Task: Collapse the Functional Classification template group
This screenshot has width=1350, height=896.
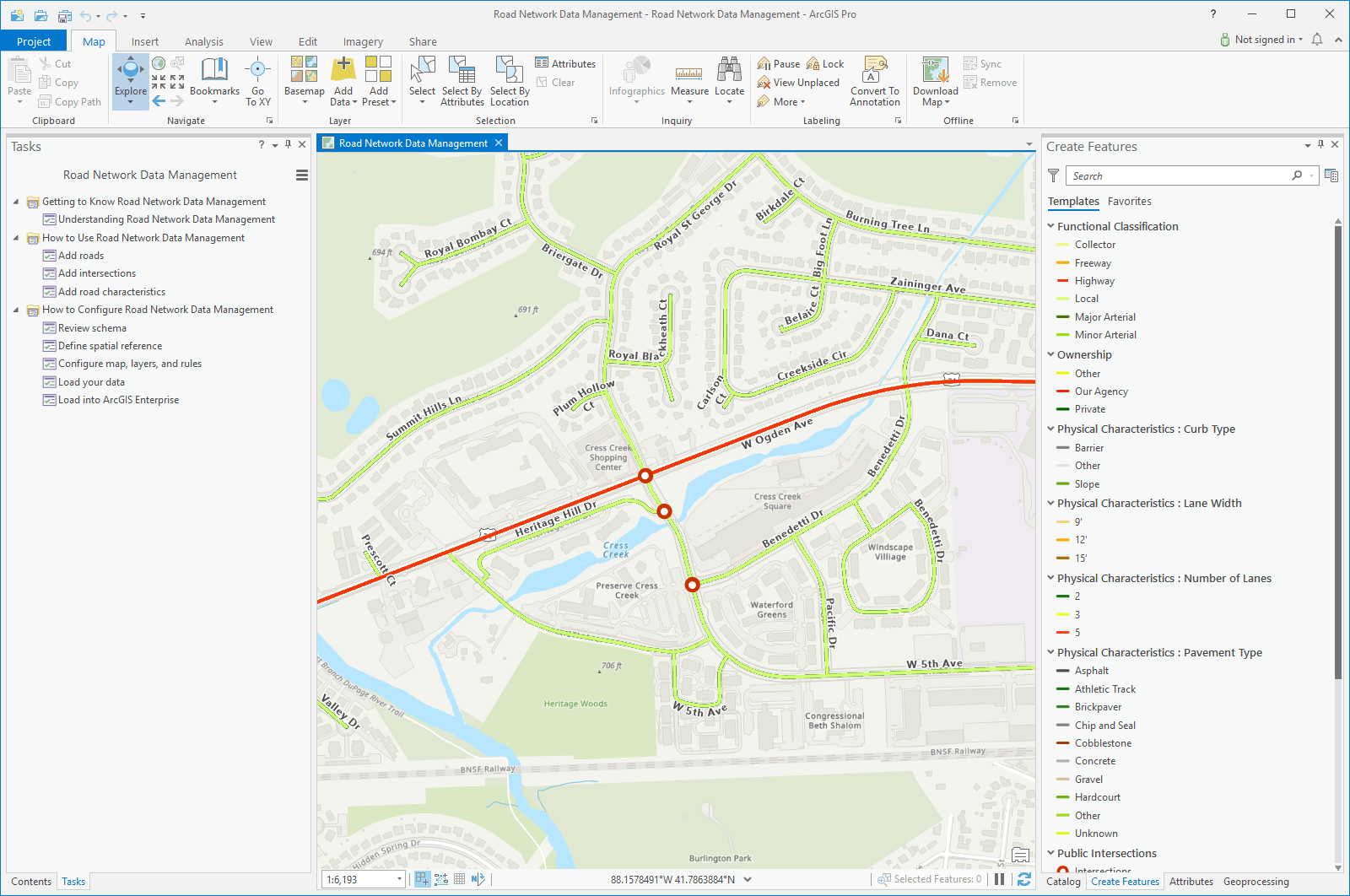Action: pos(1050,225)
